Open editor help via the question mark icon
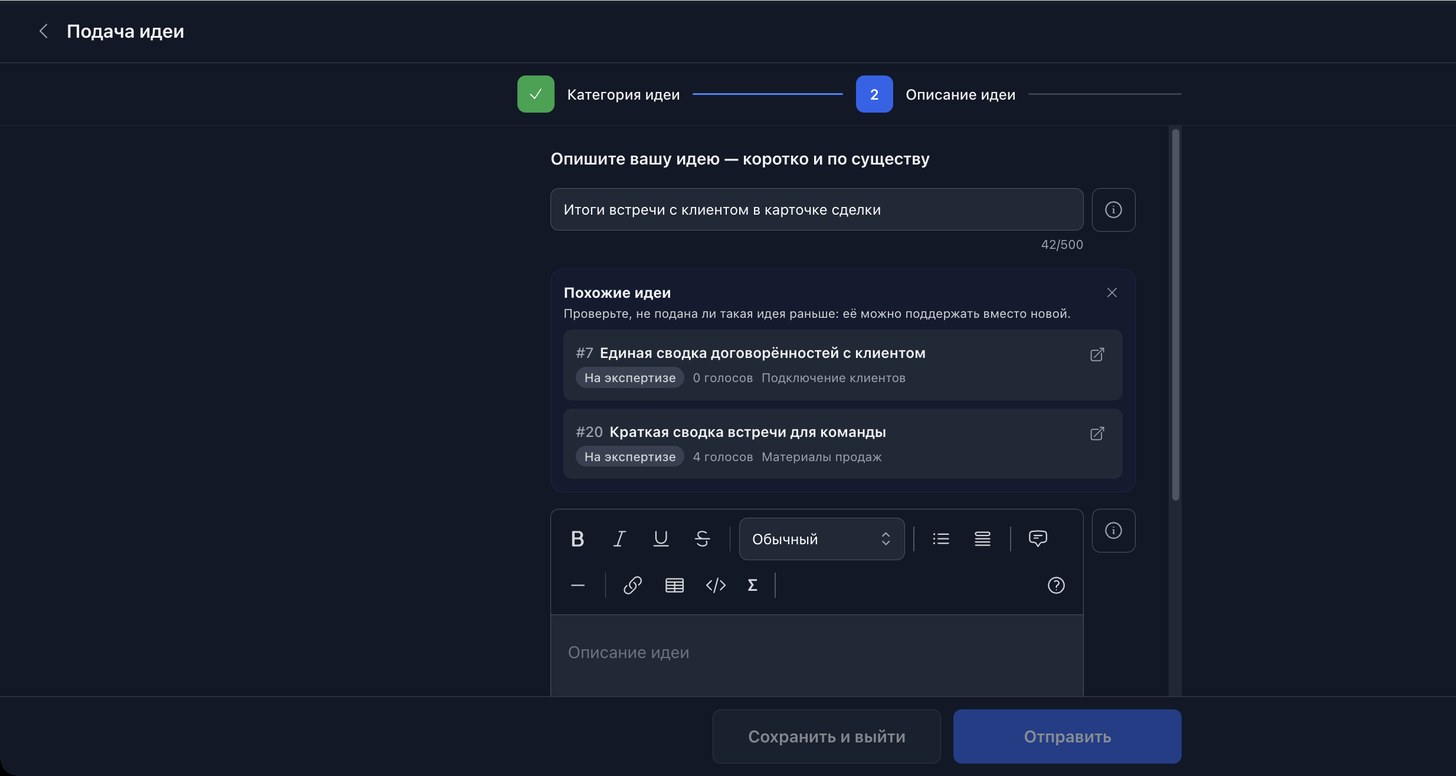Screen dimensions: 1456x776 coord(1056,586)
